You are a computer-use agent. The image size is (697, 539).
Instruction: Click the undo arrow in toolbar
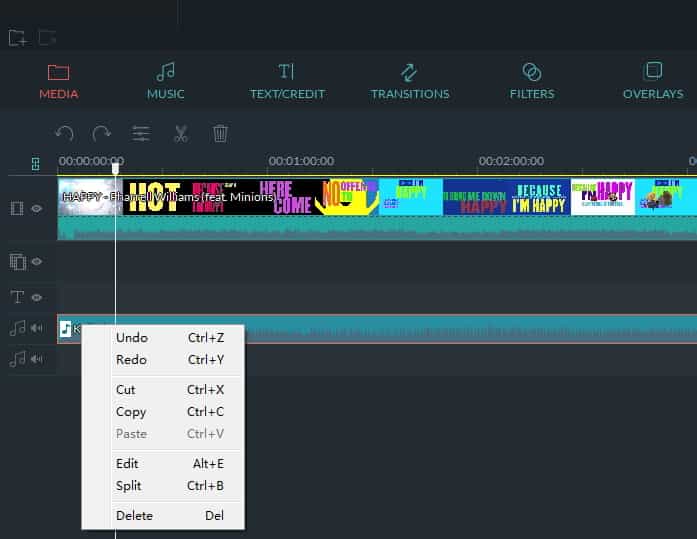point(64,133)
